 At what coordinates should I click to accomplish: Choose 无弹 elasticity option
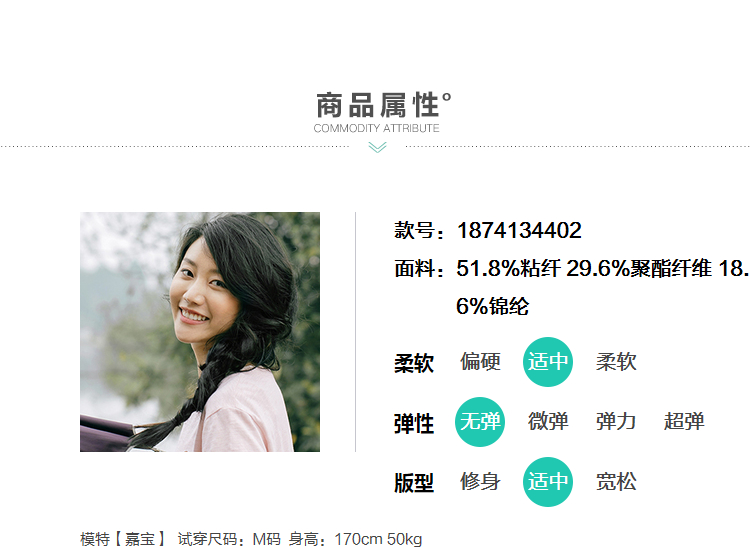coord(480,422)
